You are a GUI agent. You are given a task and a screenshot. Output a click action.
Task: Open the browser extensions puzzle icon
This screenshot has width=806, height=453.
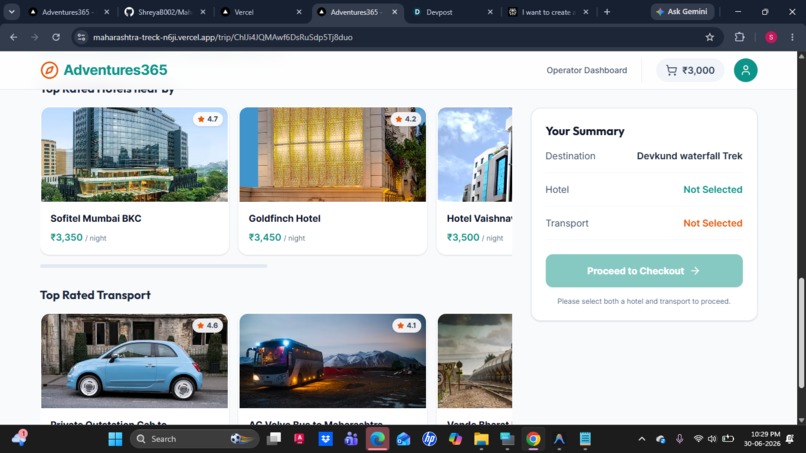739,37
